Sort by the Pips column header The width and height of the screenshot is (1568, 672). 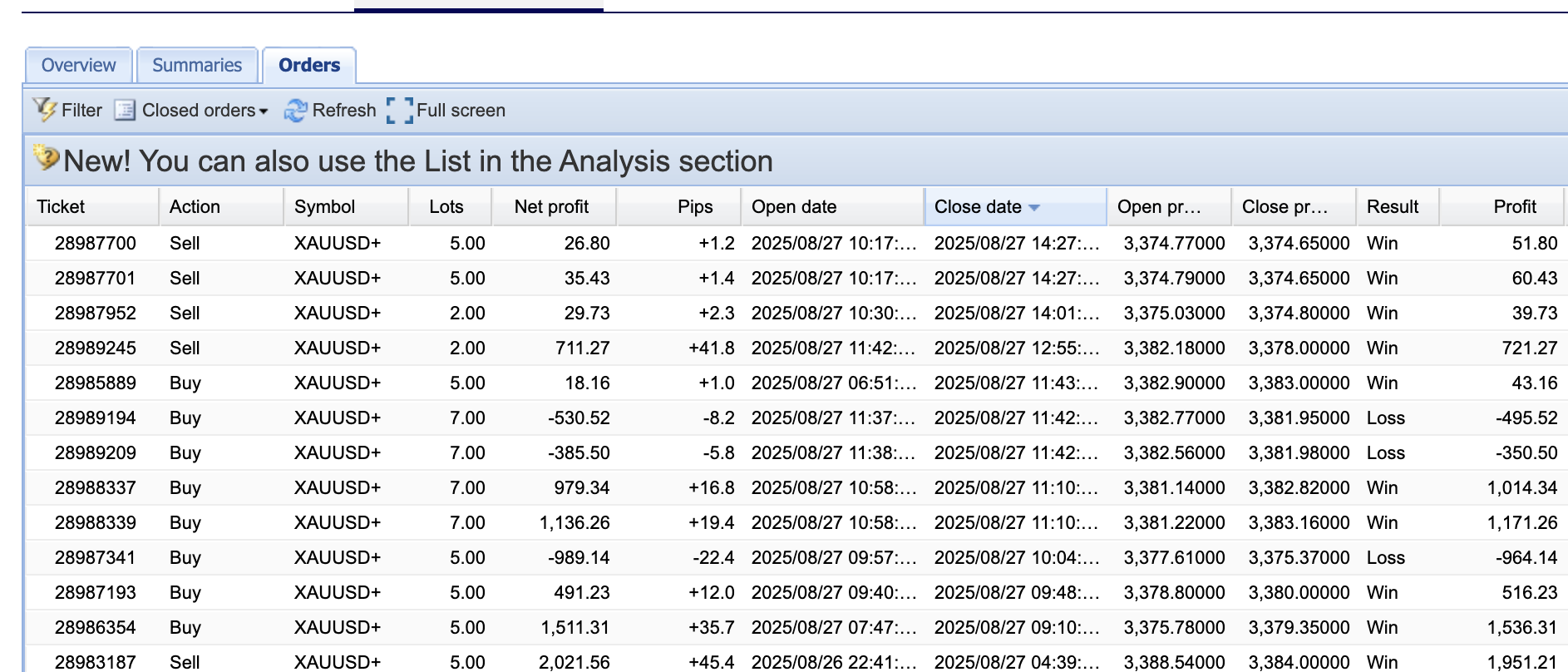point(694,207)
